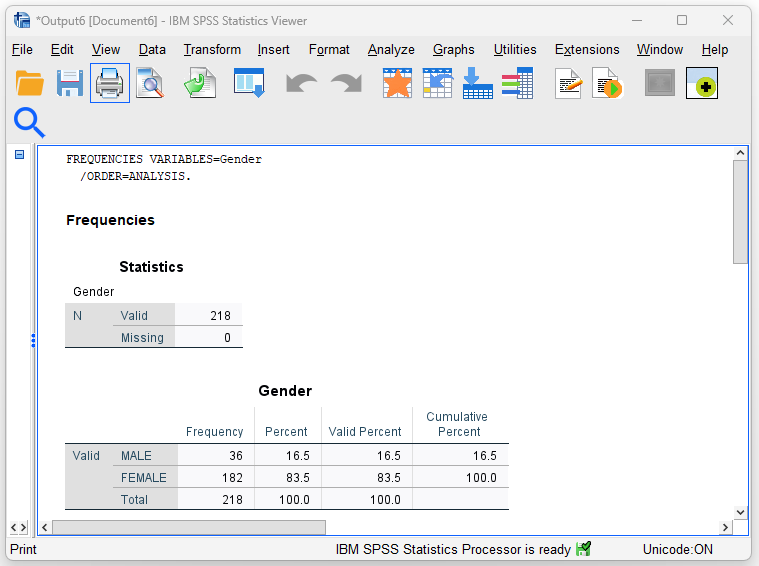Open the Format menu

[329, 49]
